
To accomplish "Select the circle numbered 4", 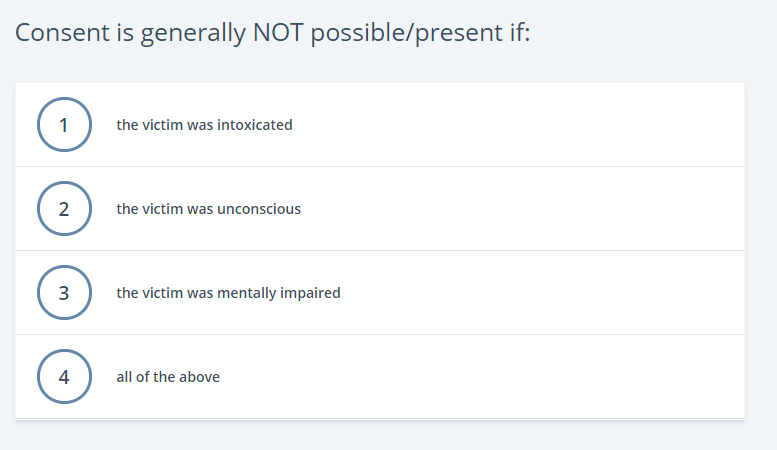I will click(64, 377).
